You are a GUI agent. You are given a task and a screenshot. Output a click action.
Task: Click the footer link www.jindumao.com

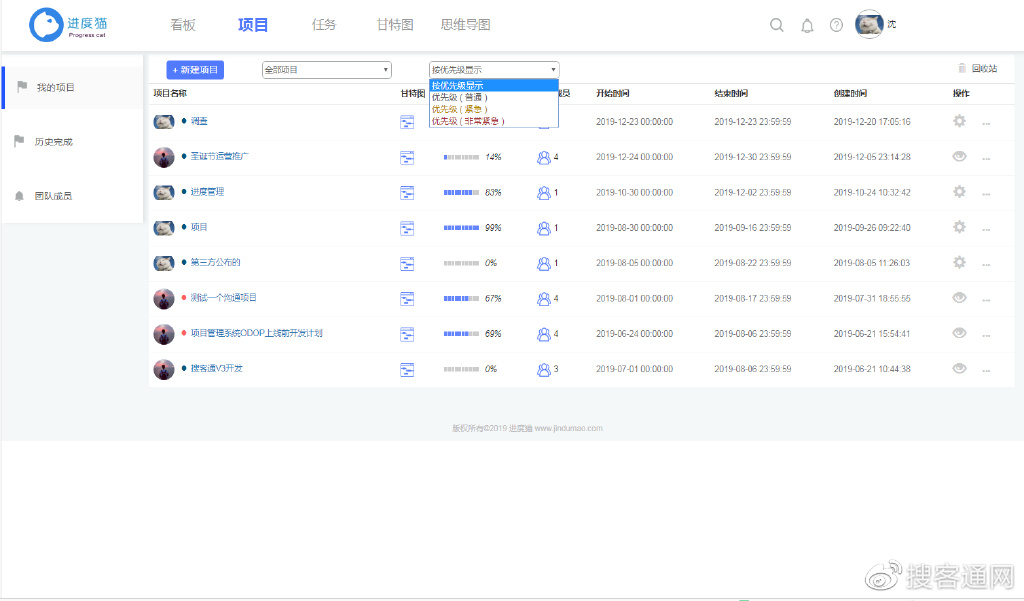click(568, 429)
